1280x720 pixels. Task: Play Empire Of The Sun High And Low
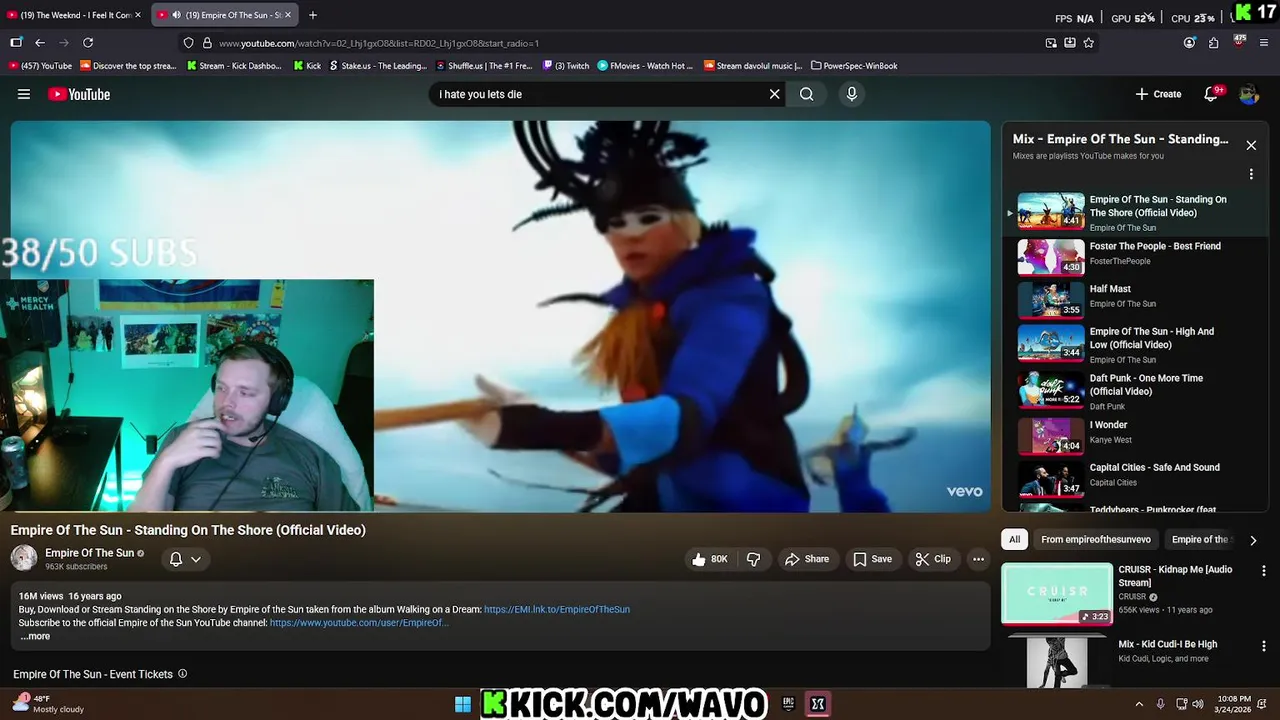pyautogui.click(x=1135, y=342)
